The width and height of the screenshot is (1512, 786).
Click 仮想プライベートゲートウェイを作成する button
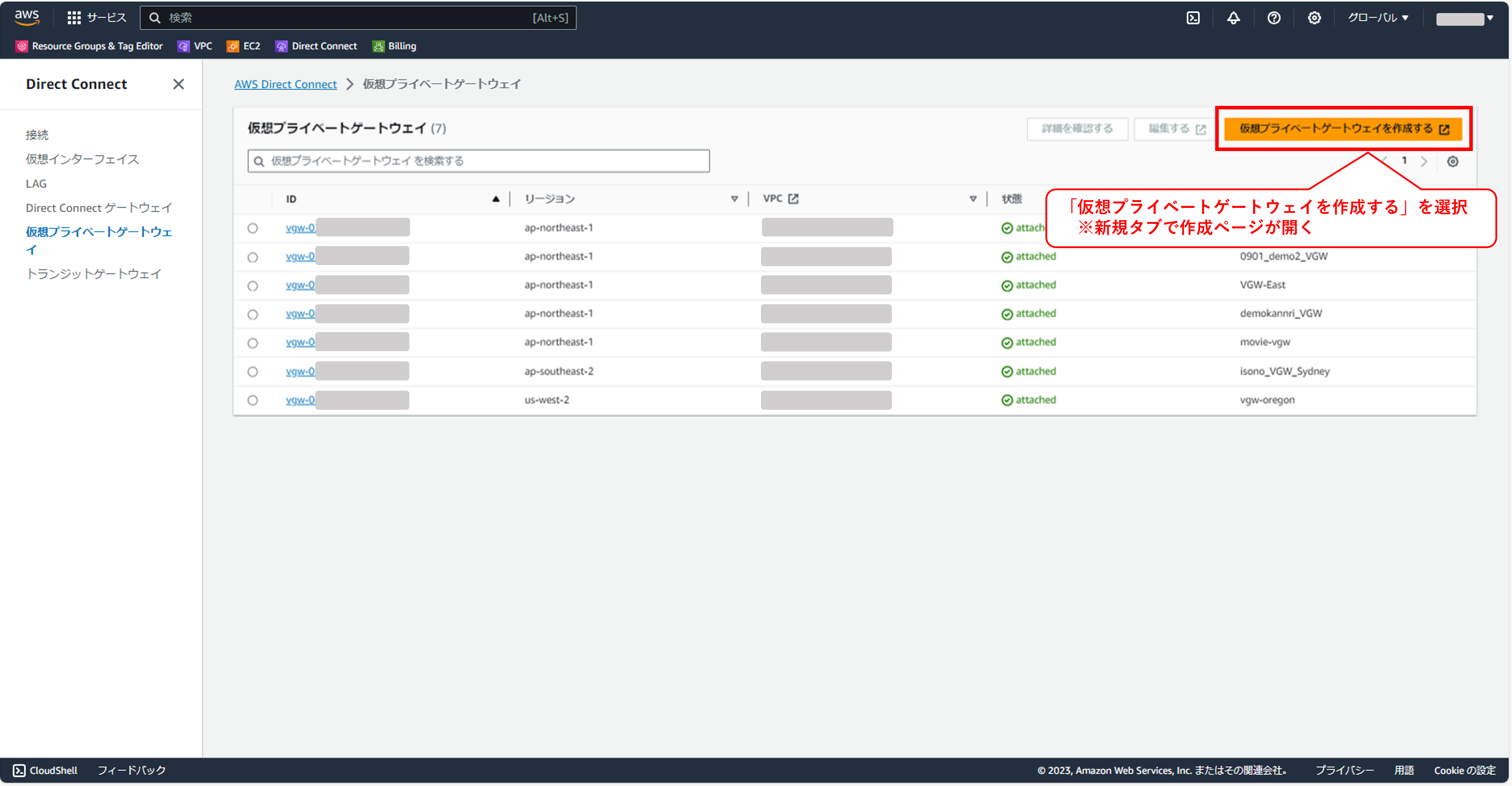click(x=1343, y=128)
